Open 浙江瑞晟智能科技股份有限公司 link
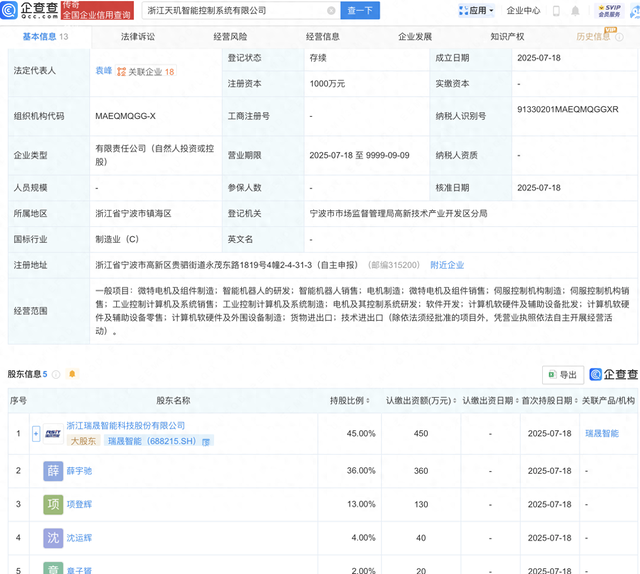 tap(126, 426)
